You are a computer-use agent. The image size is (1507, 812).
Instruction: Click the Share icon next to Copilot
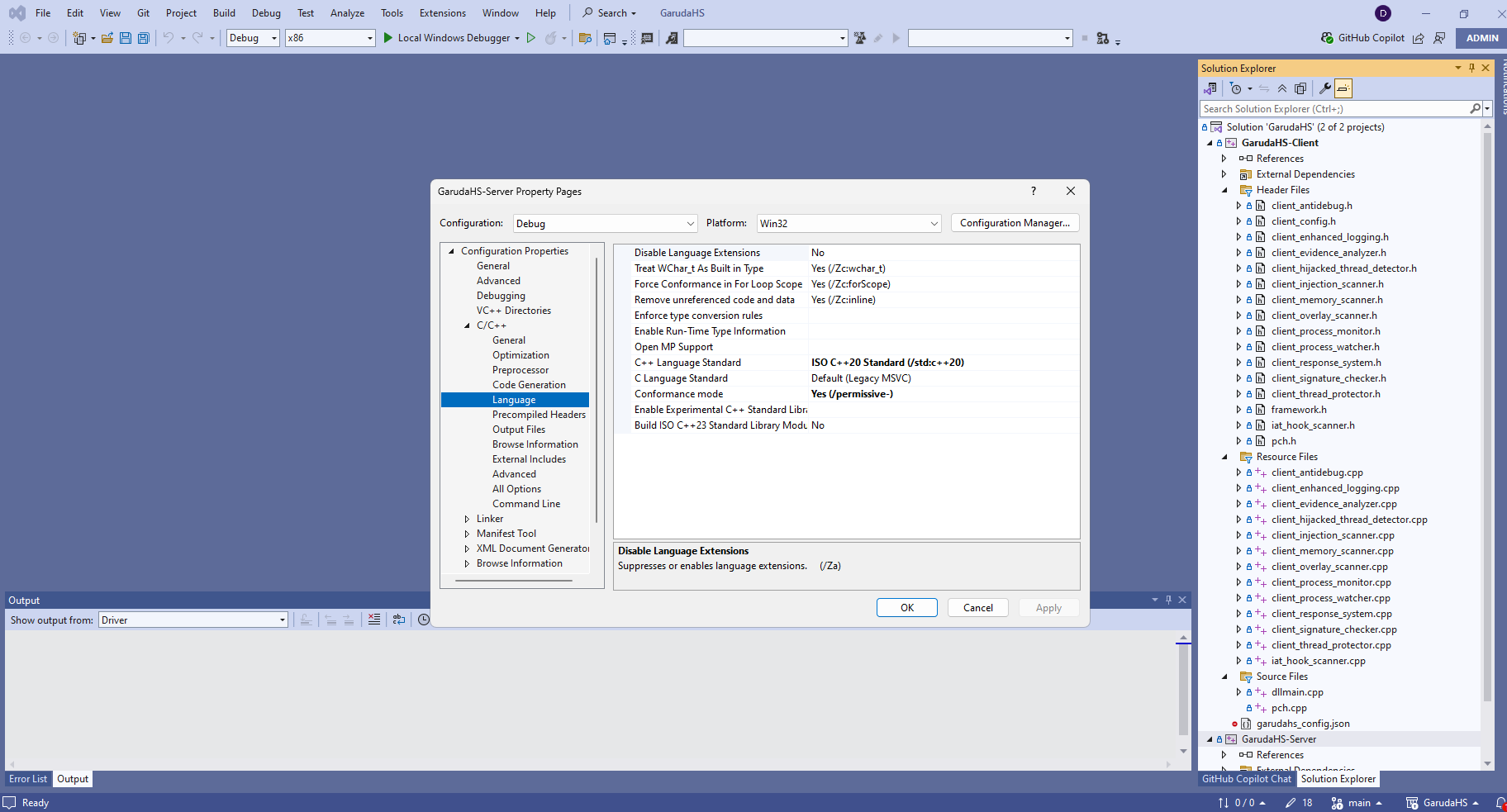click(x=1419, y=38)
